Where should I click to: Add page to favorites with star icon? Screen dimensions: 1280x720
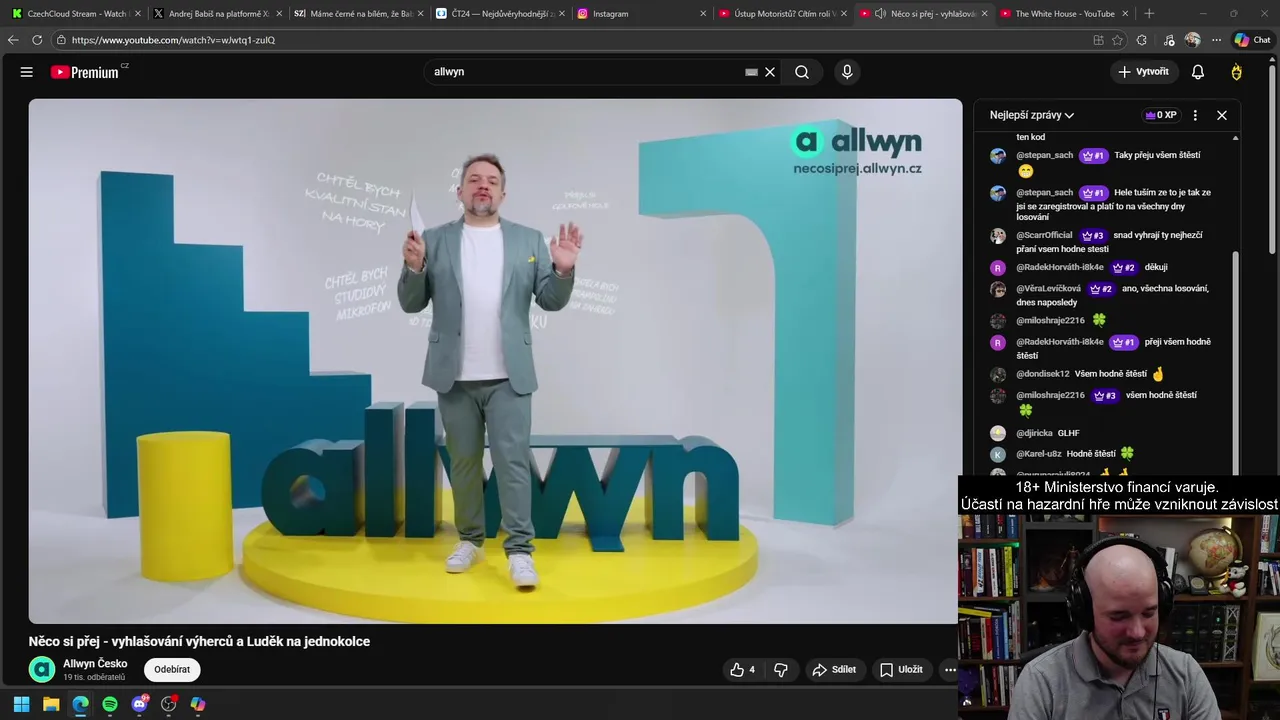[x=1118, y=40]
